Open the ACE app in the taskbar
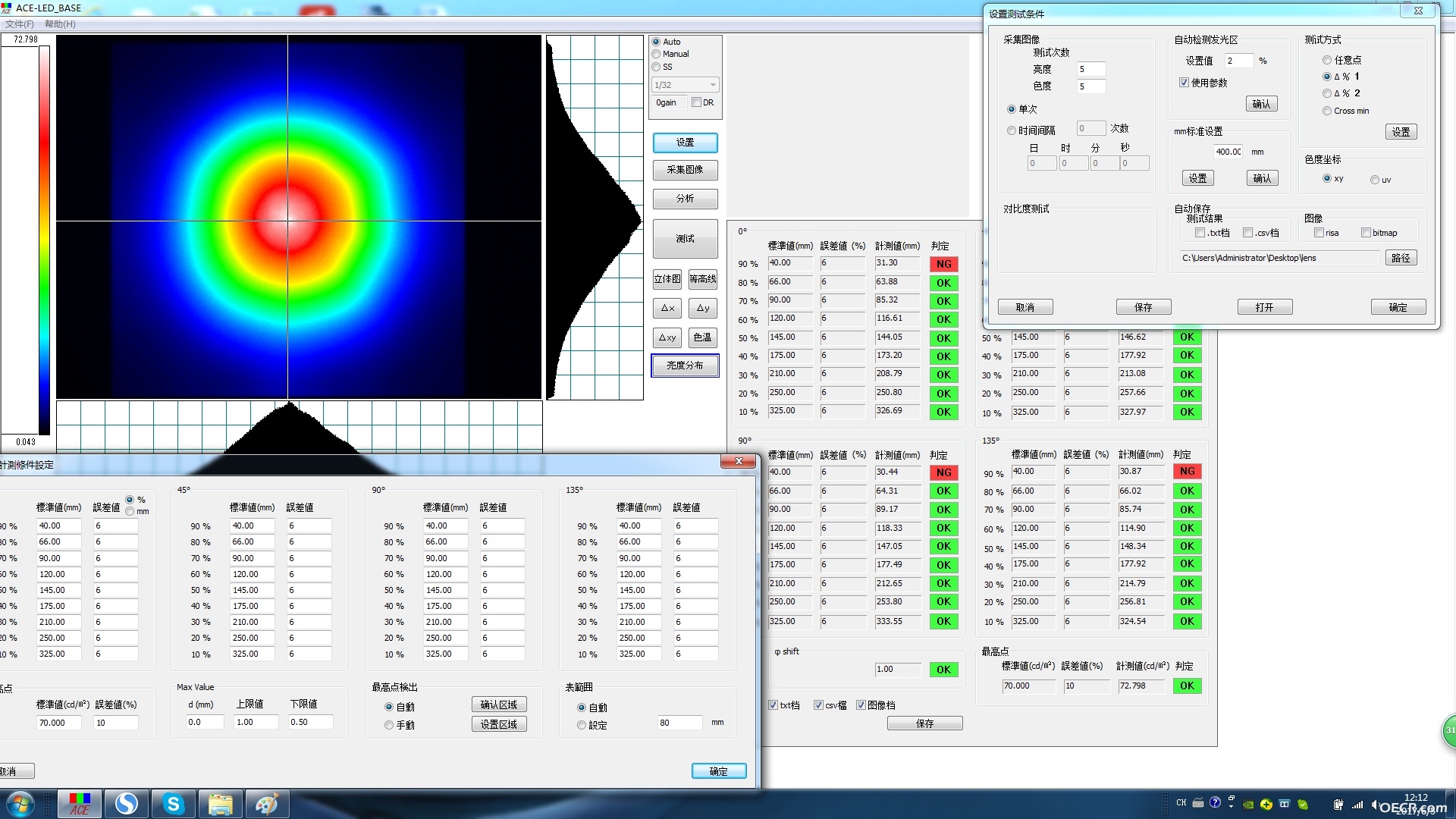Image resolution: width=1456 pixels, height=819 pixels. coord(80,804)
